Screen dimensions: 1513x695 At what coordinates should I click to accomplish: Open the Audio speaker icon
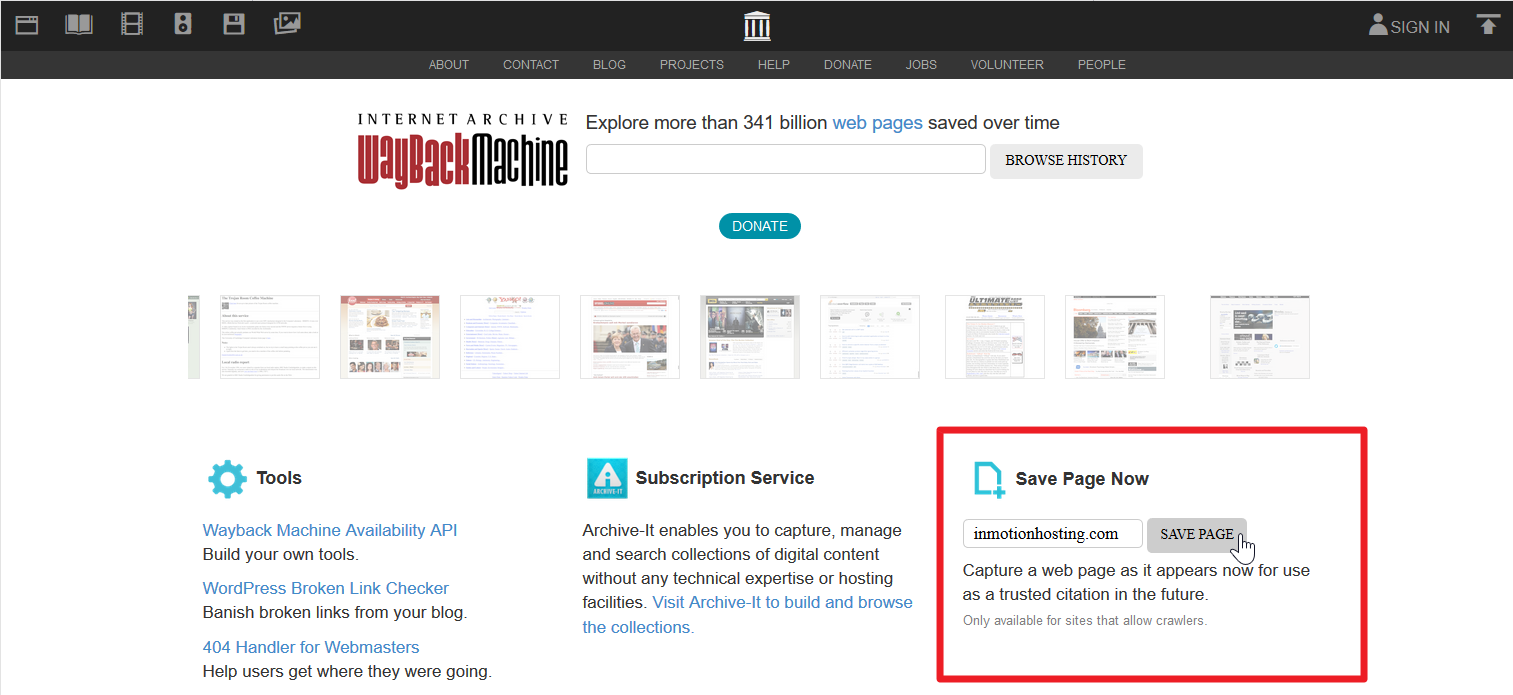[x=183, y=24]
